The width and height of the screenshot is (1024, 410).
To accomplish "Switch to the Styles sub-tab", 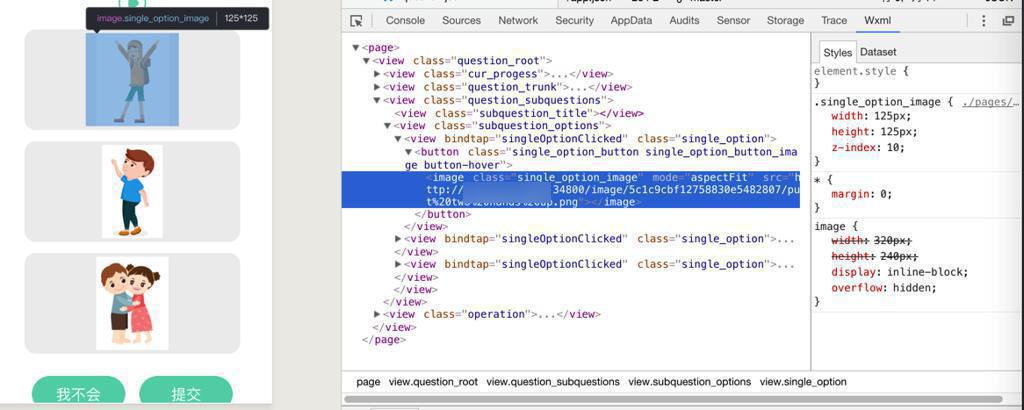I will tap(837, 53).
